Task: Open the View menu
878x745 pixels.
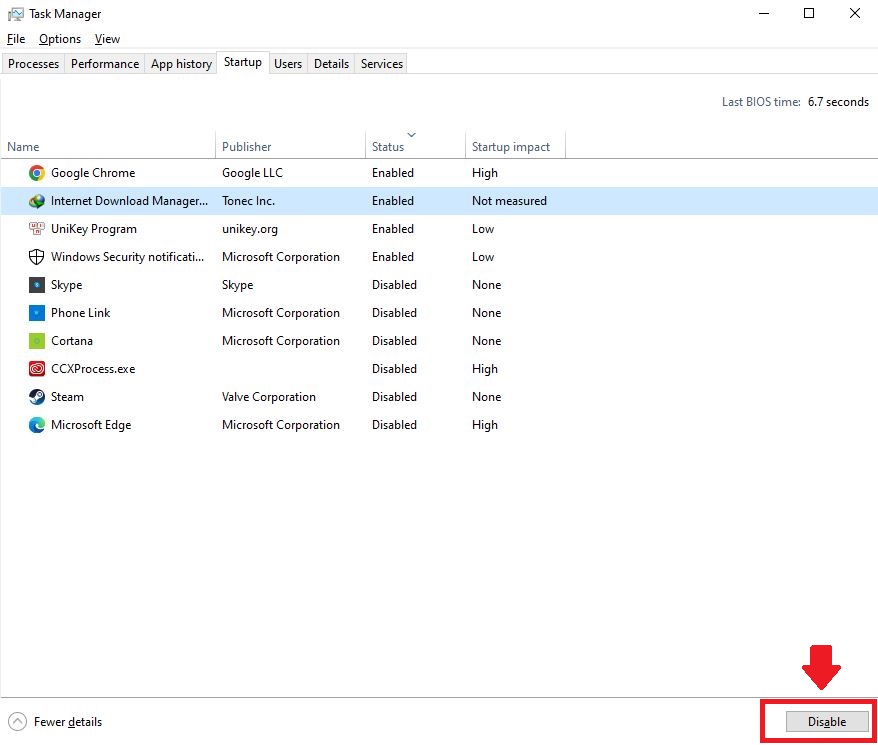Action: [107, 39]
